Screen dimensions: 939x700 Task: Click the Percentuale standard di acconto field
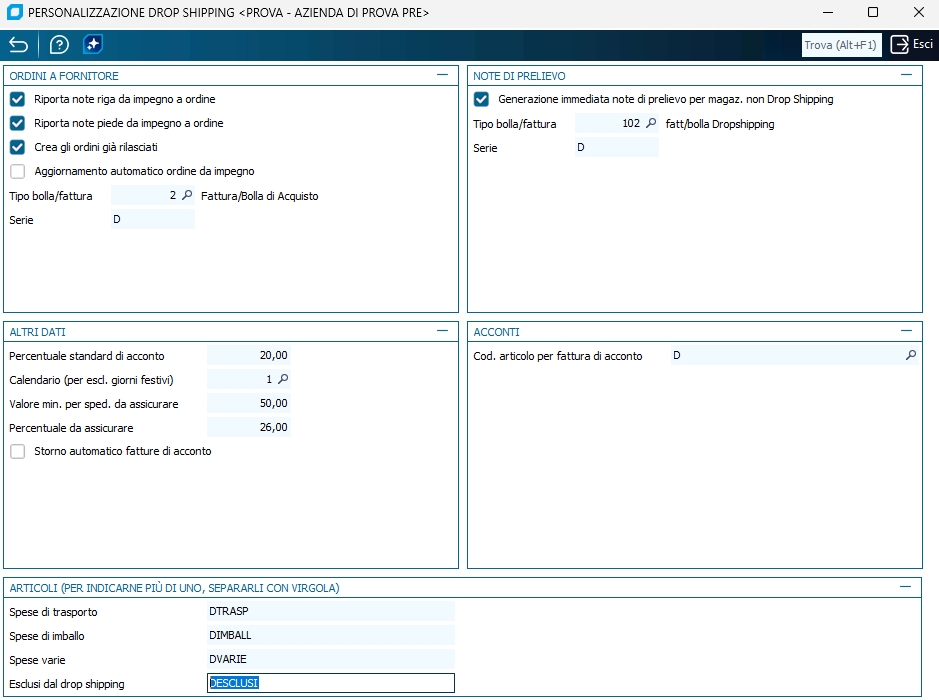coord(249,356)
